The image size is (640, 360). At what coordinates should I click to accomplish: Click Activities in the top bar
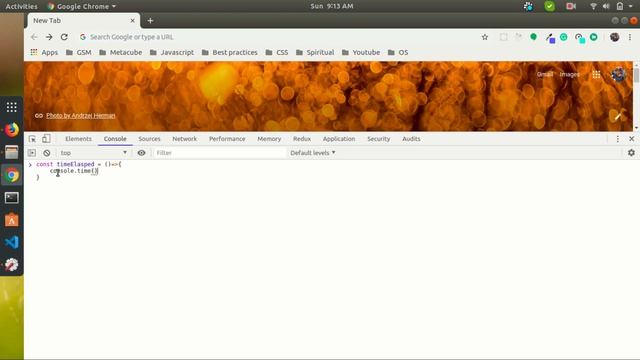coord(21,6)
